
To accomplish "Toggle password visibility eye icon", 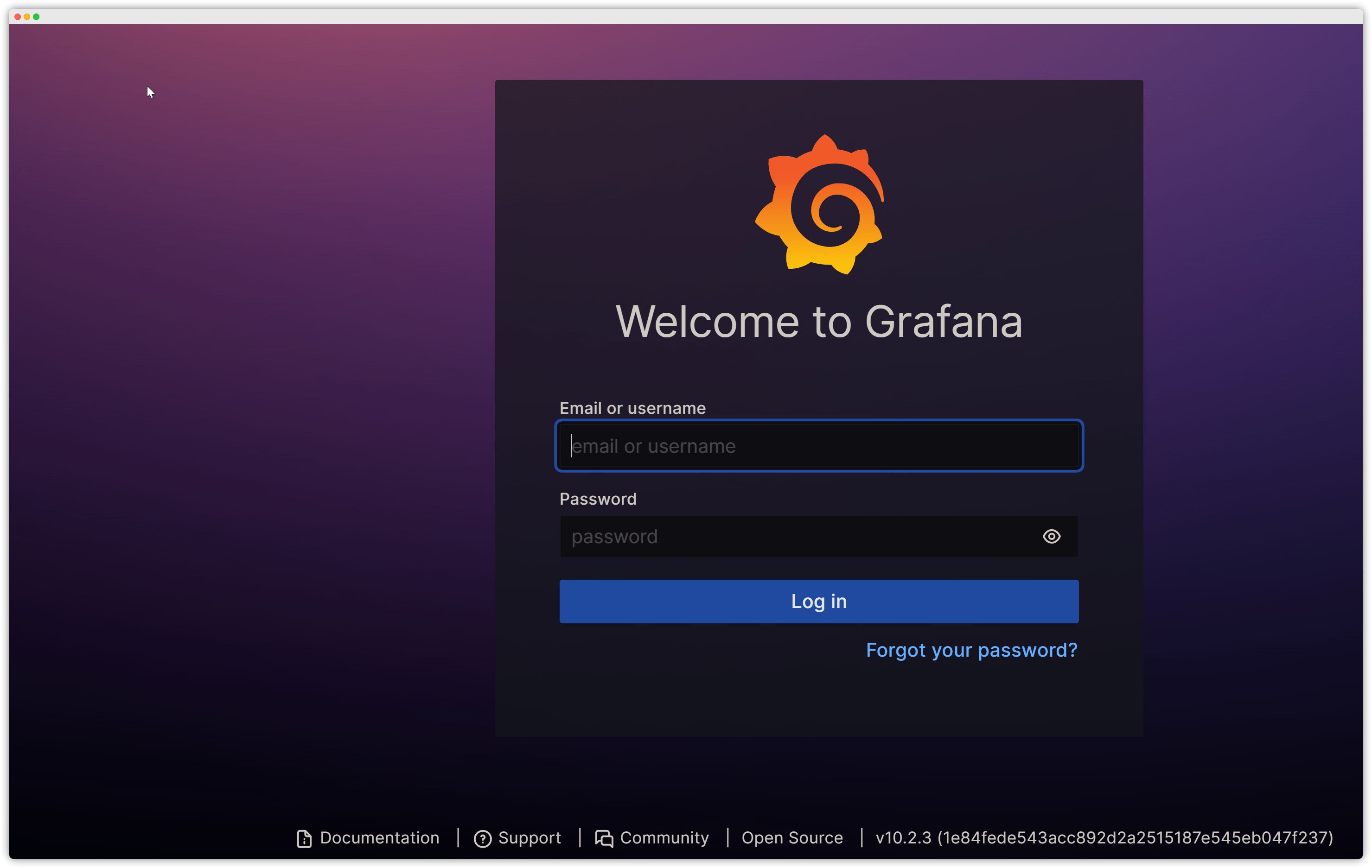I will [1051, 536].
